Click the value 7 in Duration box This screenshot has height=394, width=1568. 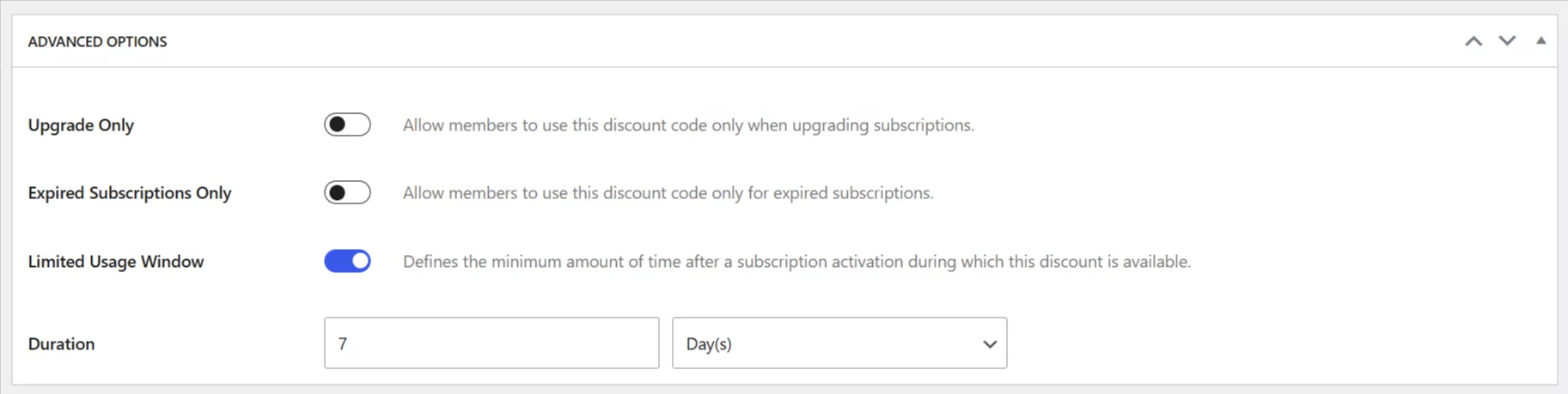343,344
